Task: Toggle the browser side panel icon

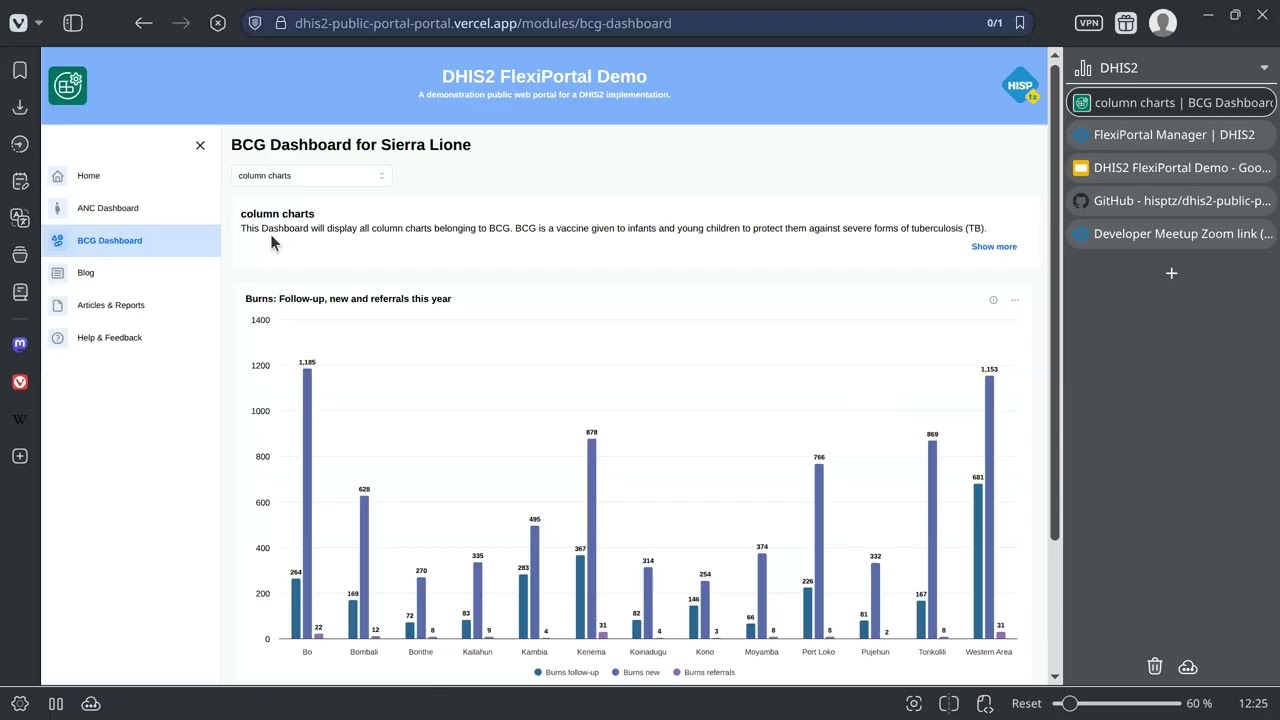Action: click(x=73, y=23)
